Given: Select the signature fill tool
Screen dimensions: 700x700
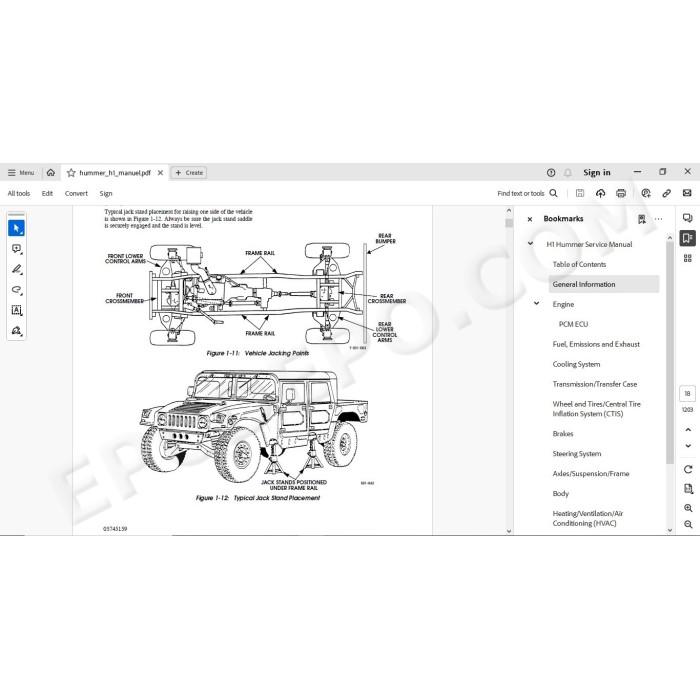Looking at the screenshot, I should click(17, 331).
